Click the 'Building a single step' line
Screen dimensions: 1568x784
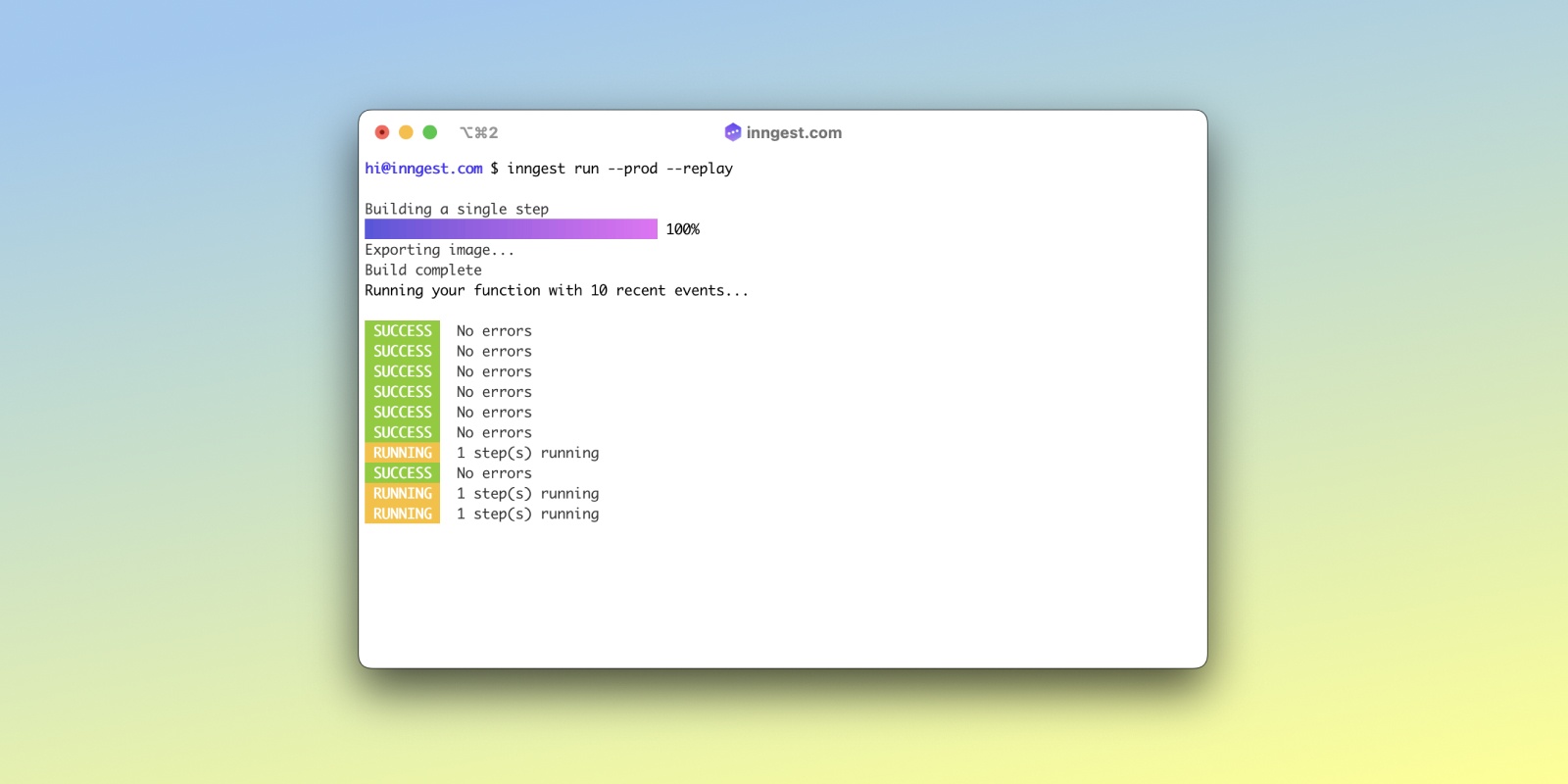point(457,209)
